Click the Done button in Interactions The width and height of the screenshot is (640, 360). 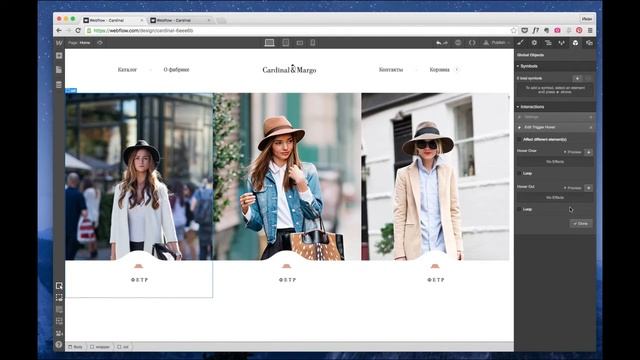coord(580,224)
